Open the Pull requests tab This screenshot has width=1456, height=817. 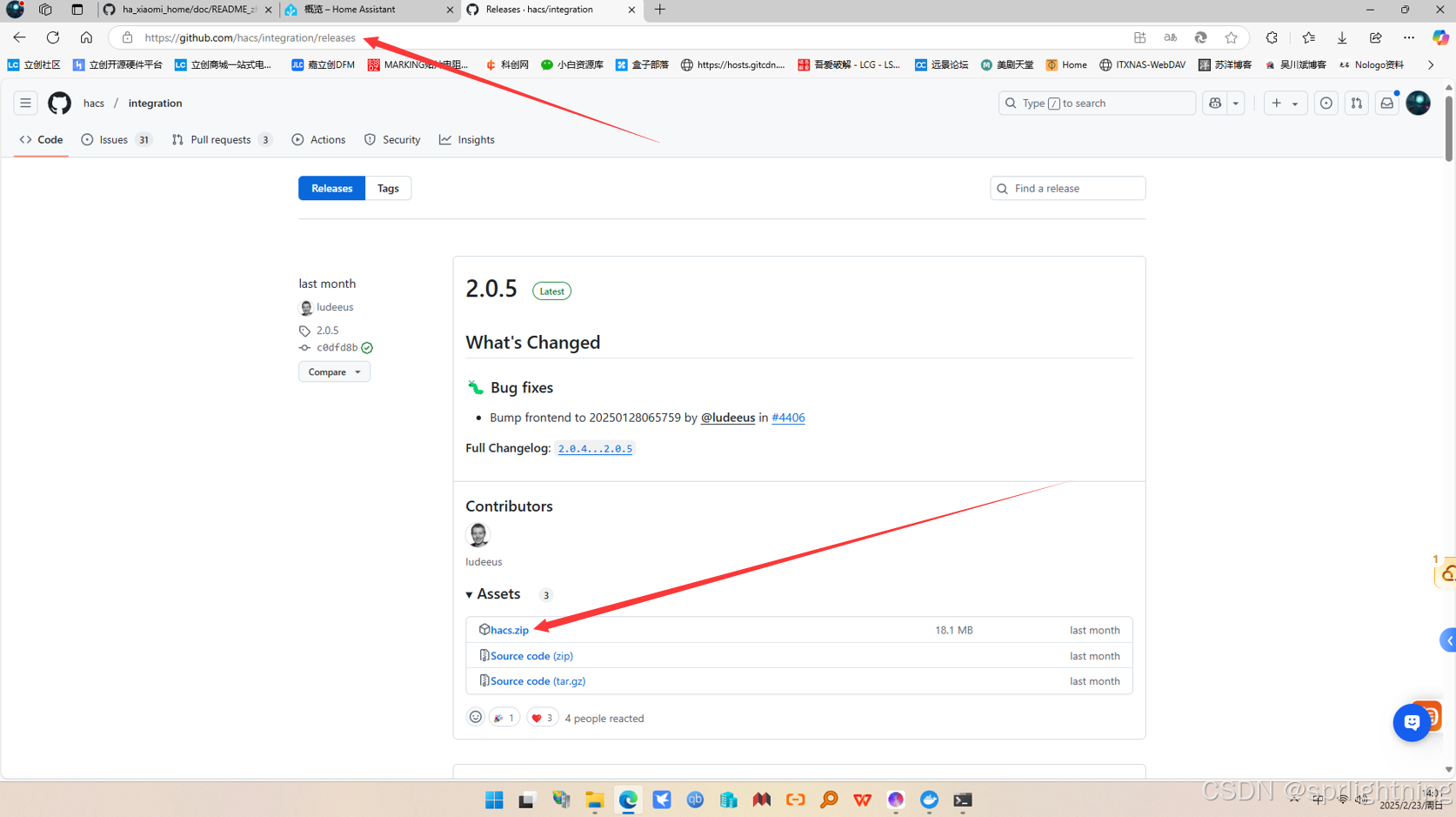point(222,139)
